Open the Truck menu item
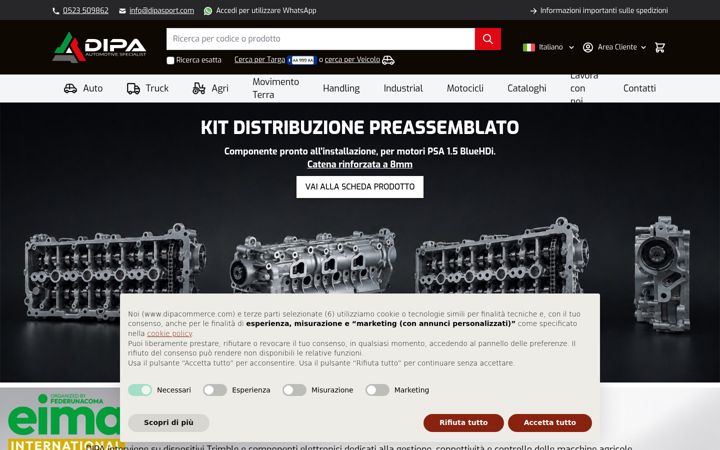Screen dimensions: 720x450 pos(148,88)
